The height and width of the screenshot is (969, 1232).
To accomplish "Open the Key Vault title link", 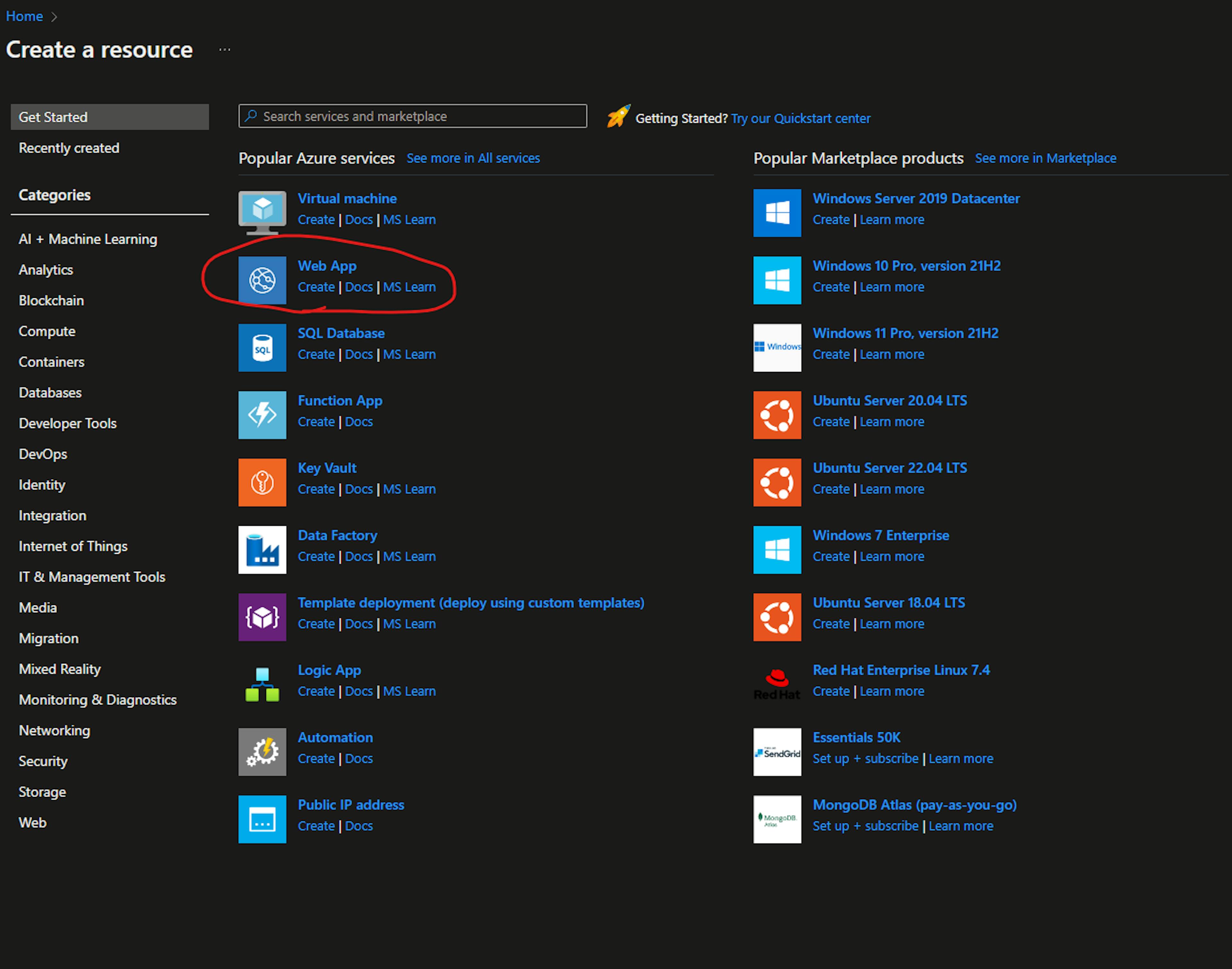I will pyautogui.click(x=327, y=468).
